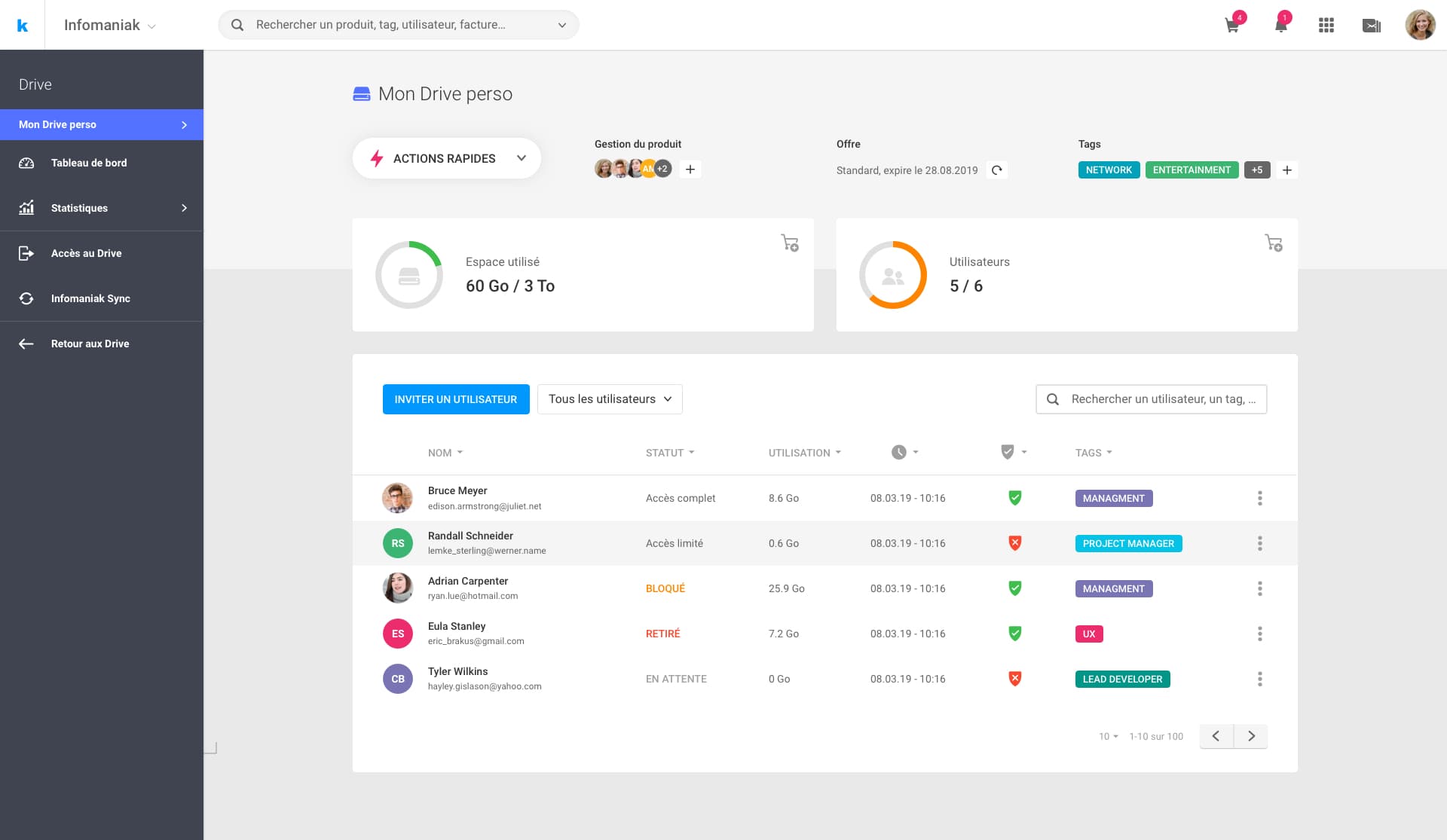Click add-to-cart icon in Utilisateurs card

pos(1273,243)
